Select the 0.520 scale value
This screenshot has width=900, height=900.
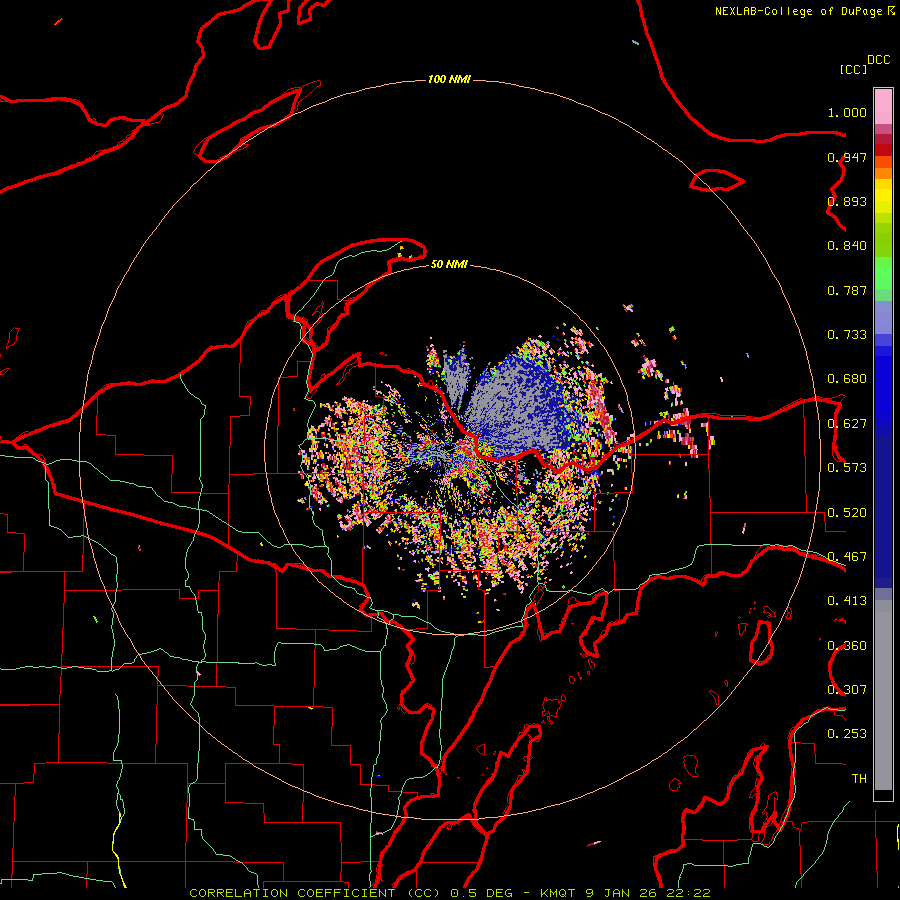[847, 513]
